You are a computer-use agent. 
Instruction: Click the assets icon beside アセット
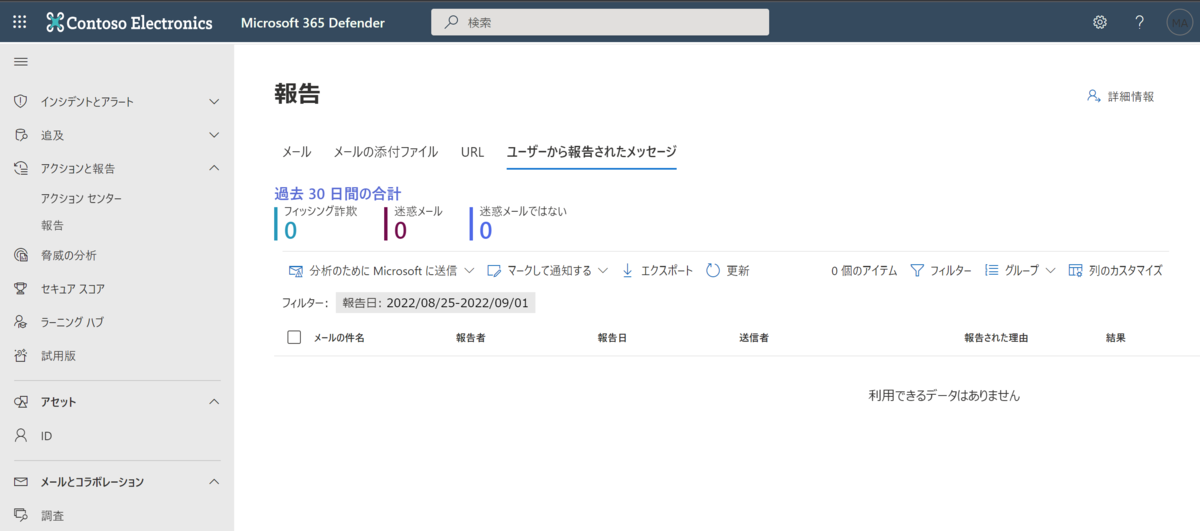click(20, 402)
